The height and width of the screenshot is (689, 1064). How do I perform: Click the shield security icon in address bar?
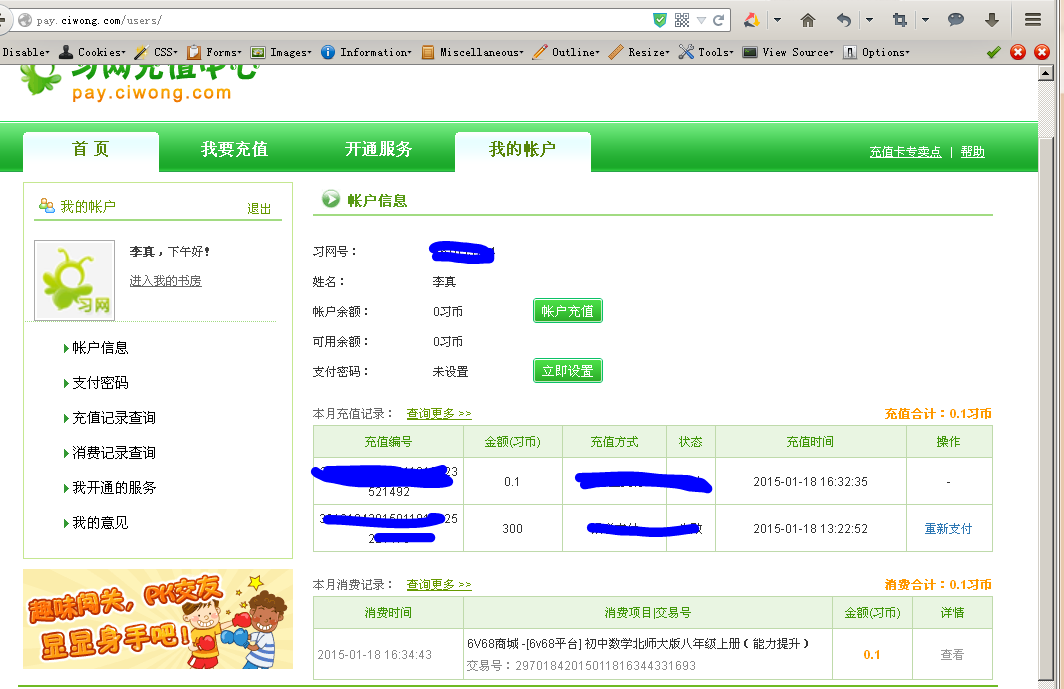point(660,20)
